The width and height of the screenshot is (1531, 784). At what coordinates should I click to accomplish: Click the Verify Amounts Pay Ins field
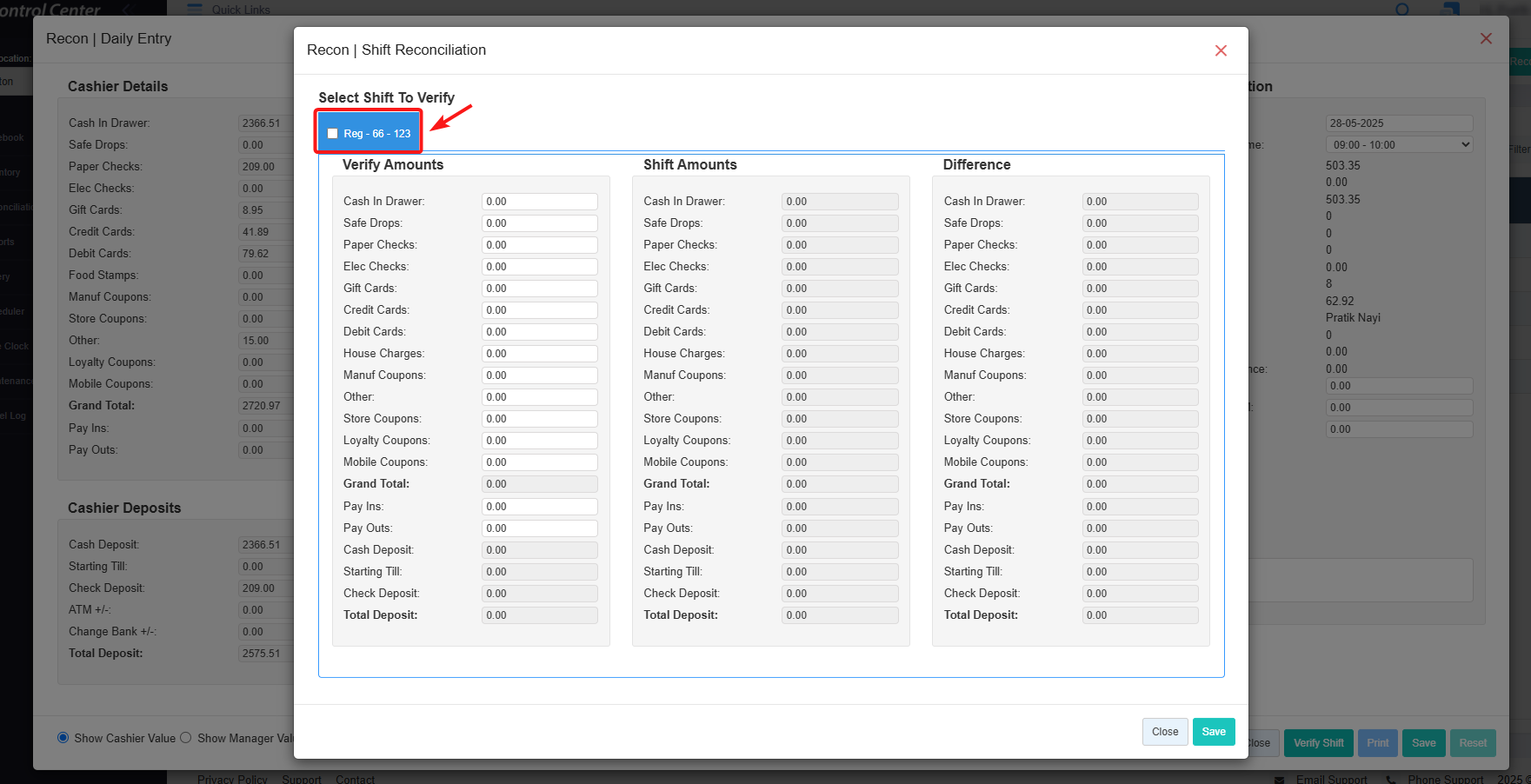click(540, 507)
